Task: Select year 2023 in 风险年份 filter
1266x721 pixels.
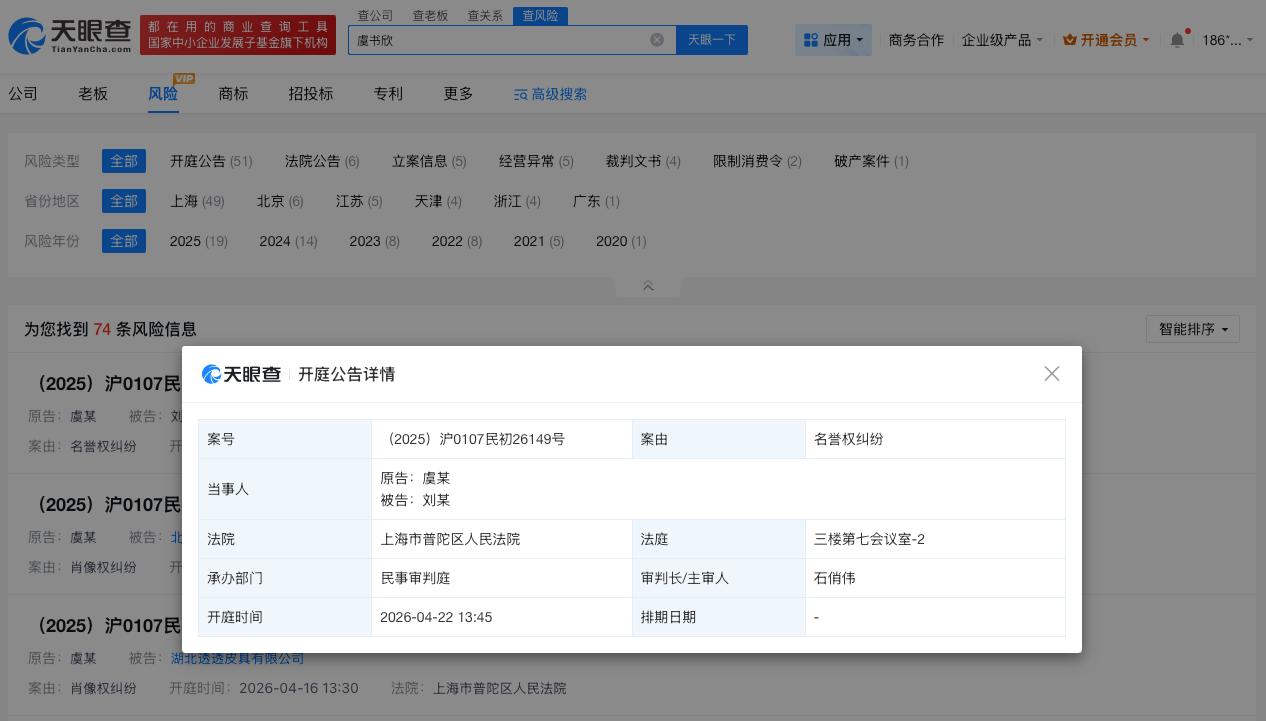Action: [x=366, y=241]
